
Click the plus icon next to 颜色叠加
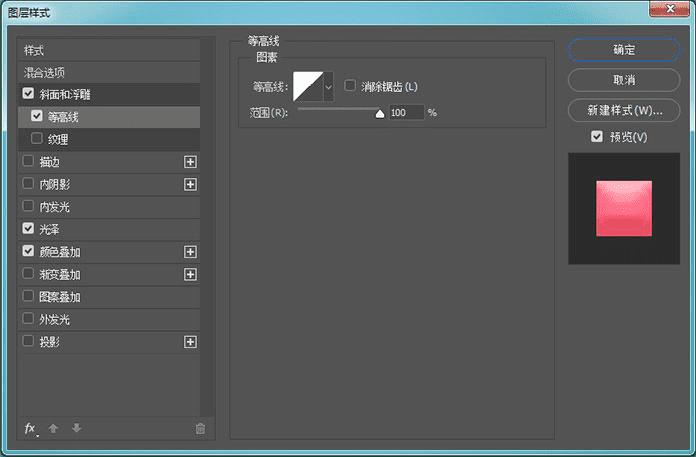(190, 252)
